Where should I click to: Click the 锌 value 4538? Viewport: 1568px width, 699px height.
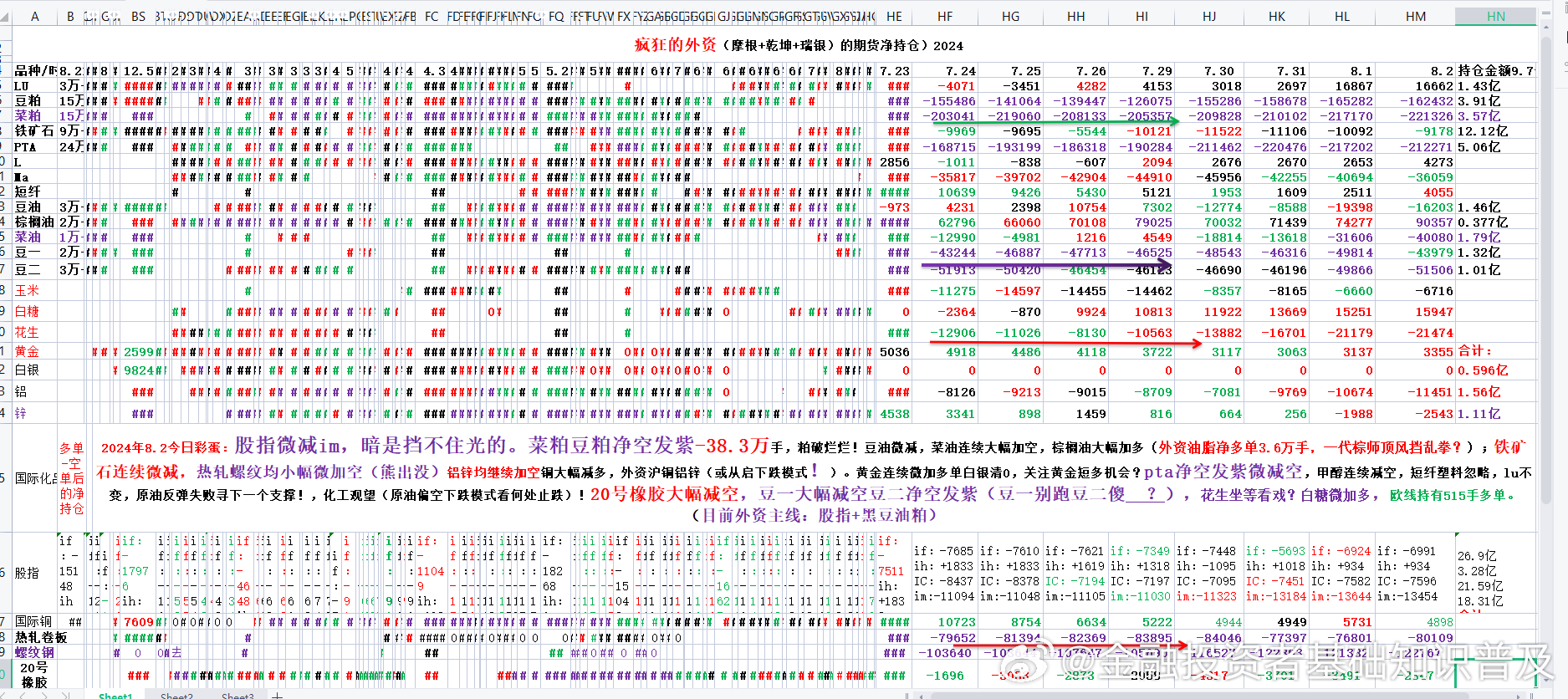[894, 414]
